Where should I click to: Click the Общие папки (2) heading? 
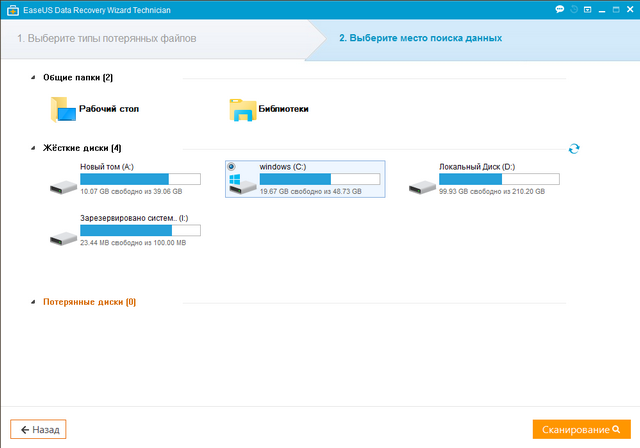point(78,77)
